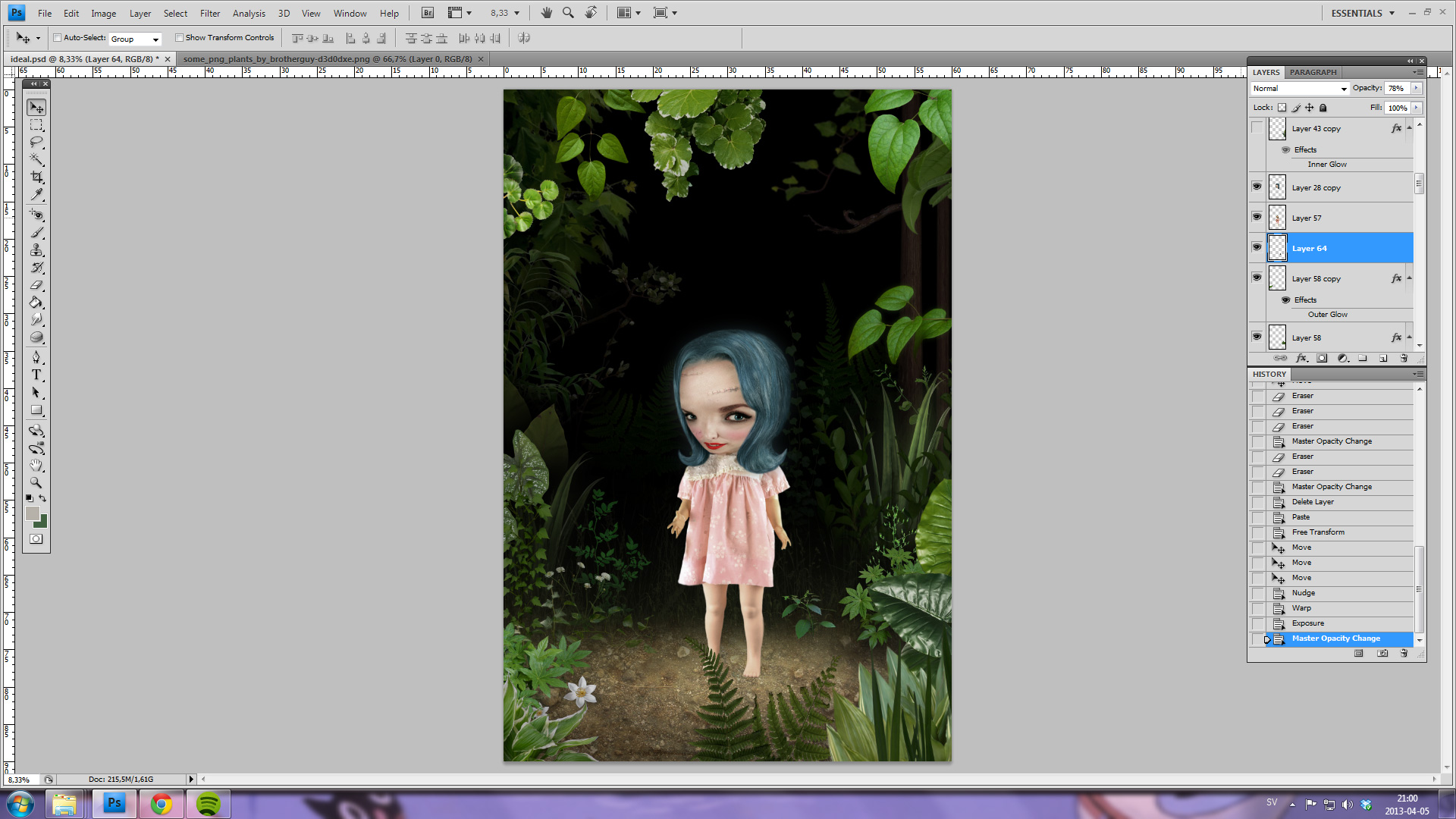Select the Eyedropper tool

tap(36, 195)
